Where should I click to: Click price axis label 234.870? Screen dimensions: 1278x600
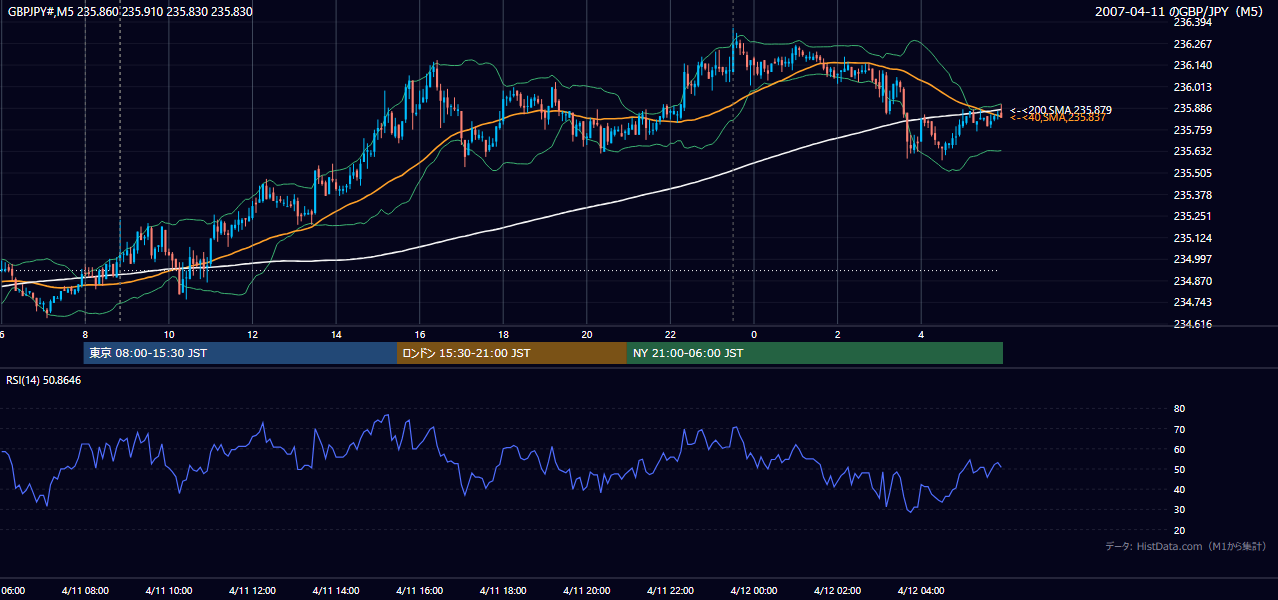point(1193,281)
